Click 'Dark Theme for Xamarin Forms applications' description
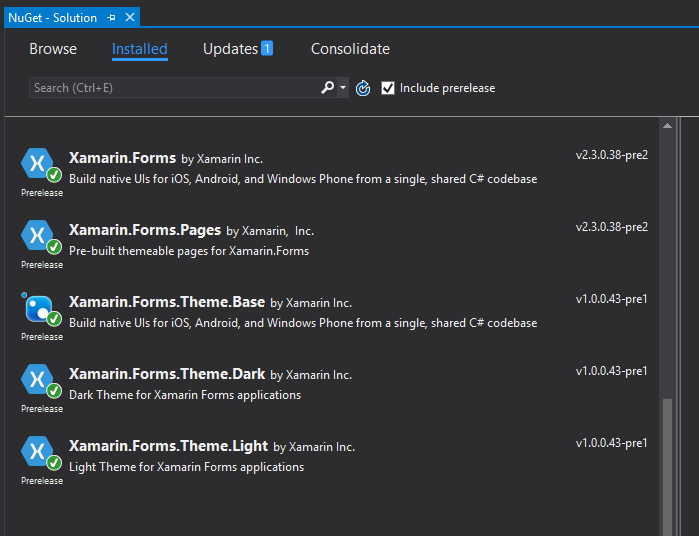The width and height of the screenshot is (699, 536). tap(185, 395)
